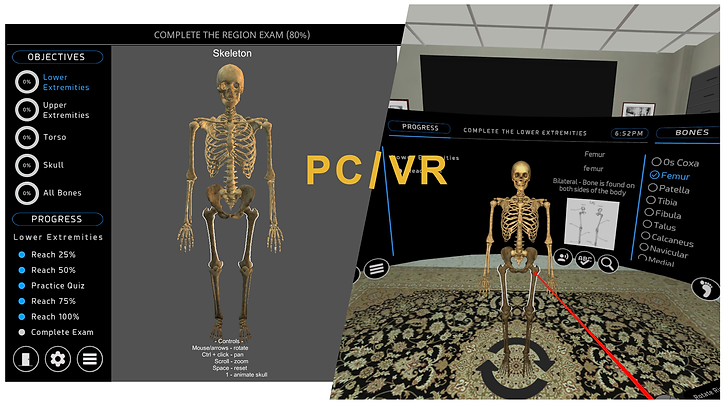Click the OBJECTIVES header in PC panel

point(57,57)
